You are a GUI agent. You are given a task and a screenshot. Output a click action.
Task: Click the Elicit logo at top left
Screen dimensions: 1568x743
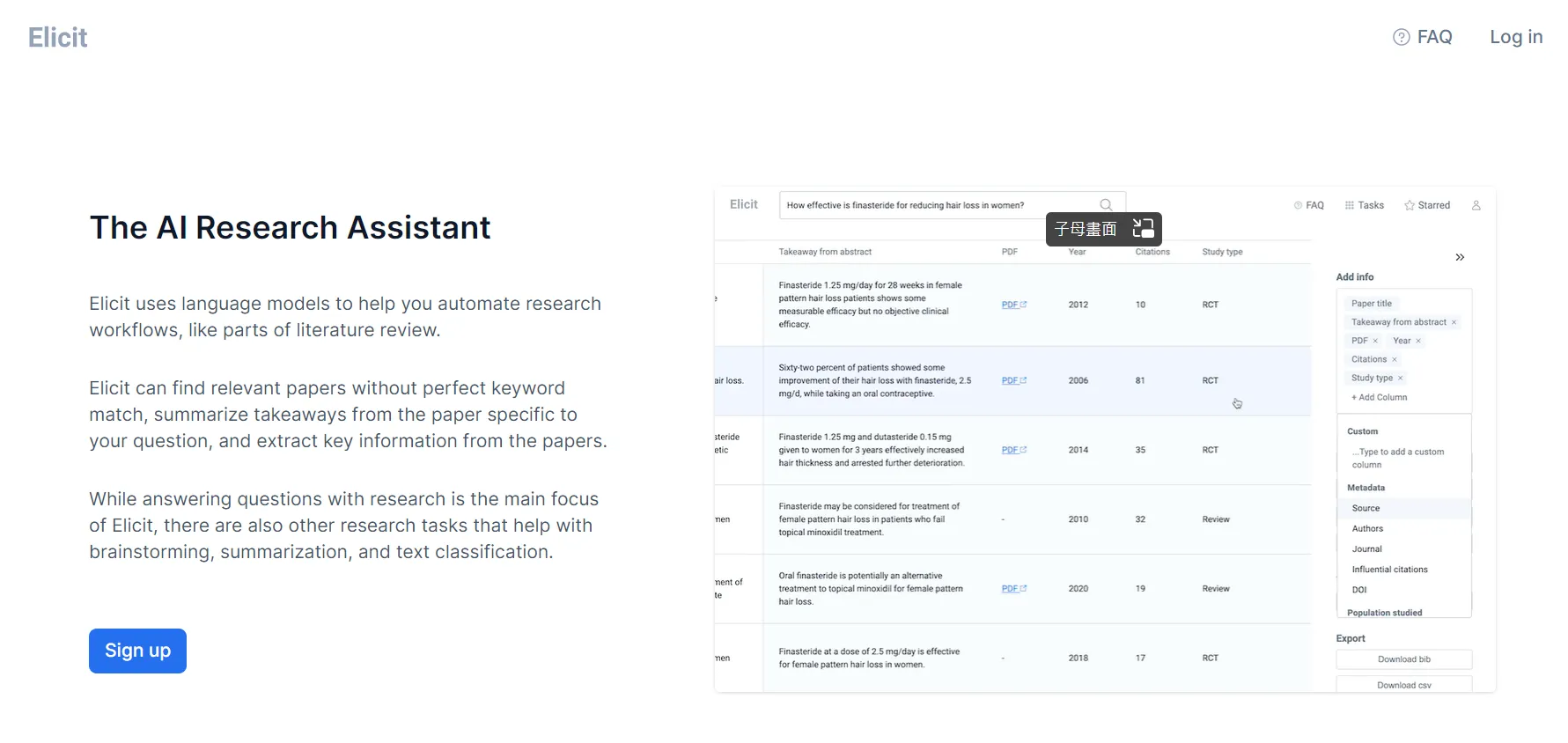tap(58, 37)
